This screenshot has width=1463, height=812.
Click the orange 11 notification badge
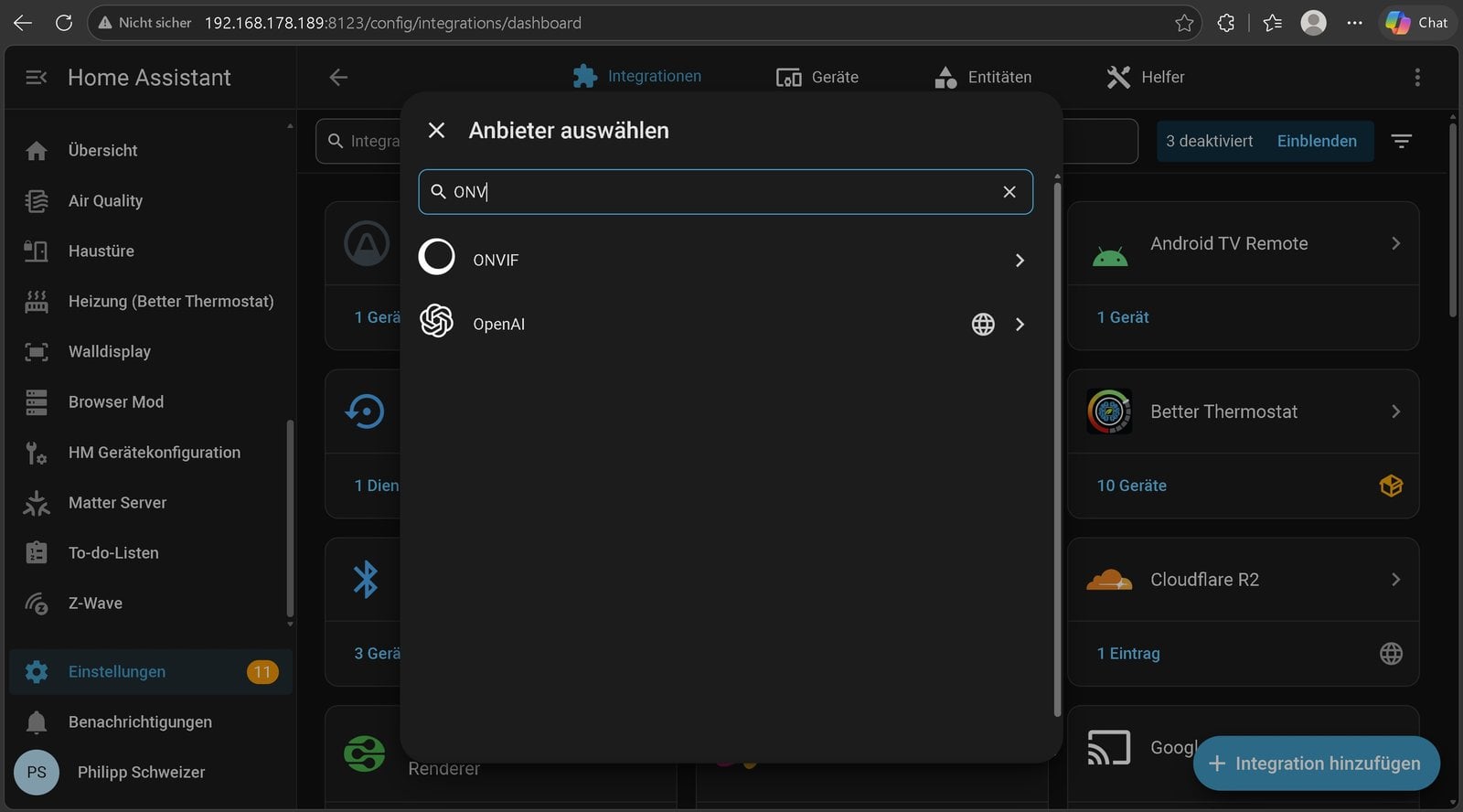tap(262, 672)
